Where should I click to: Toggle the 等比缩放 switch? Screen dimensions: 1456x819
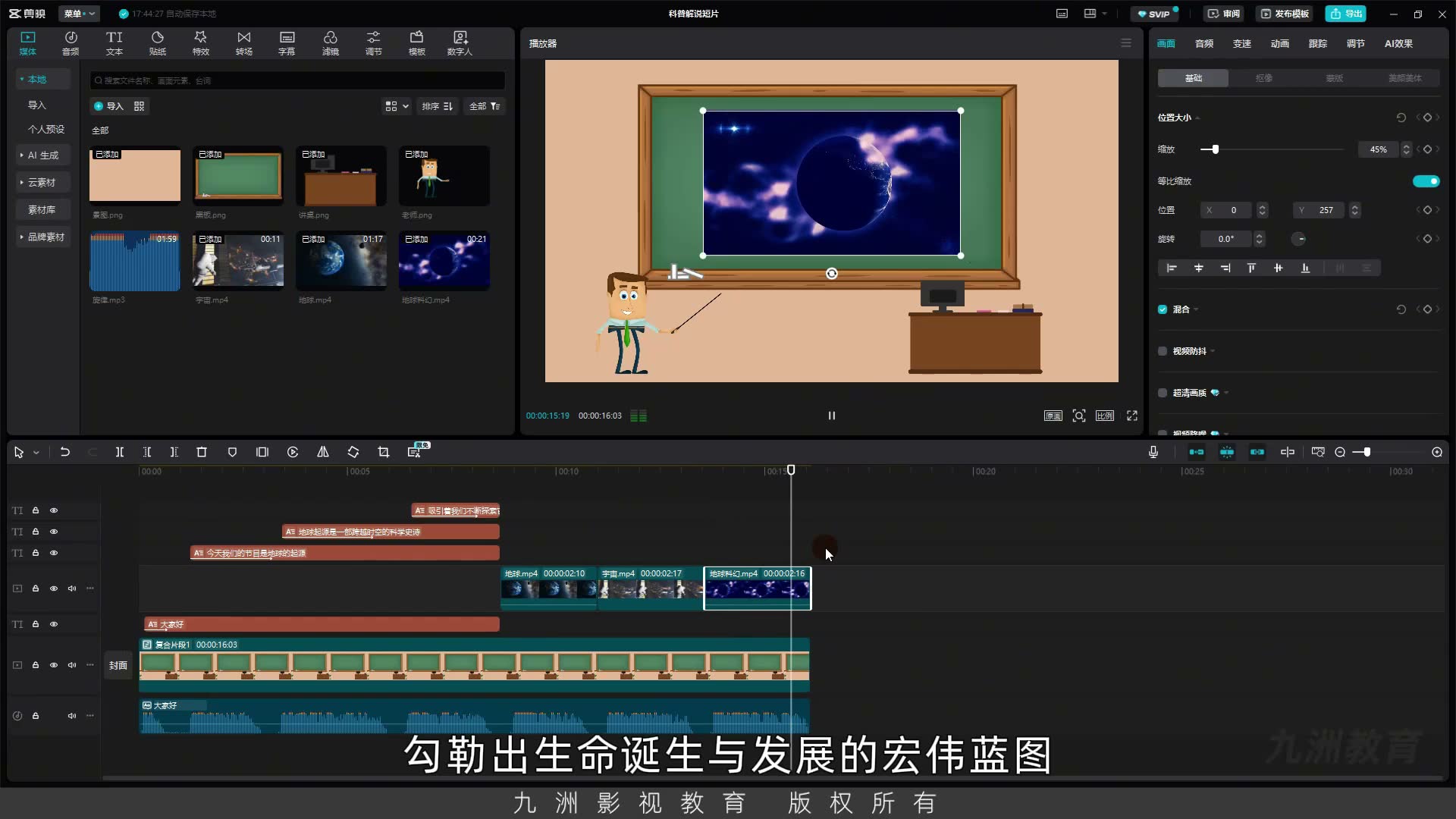[x=1426, y=181]
